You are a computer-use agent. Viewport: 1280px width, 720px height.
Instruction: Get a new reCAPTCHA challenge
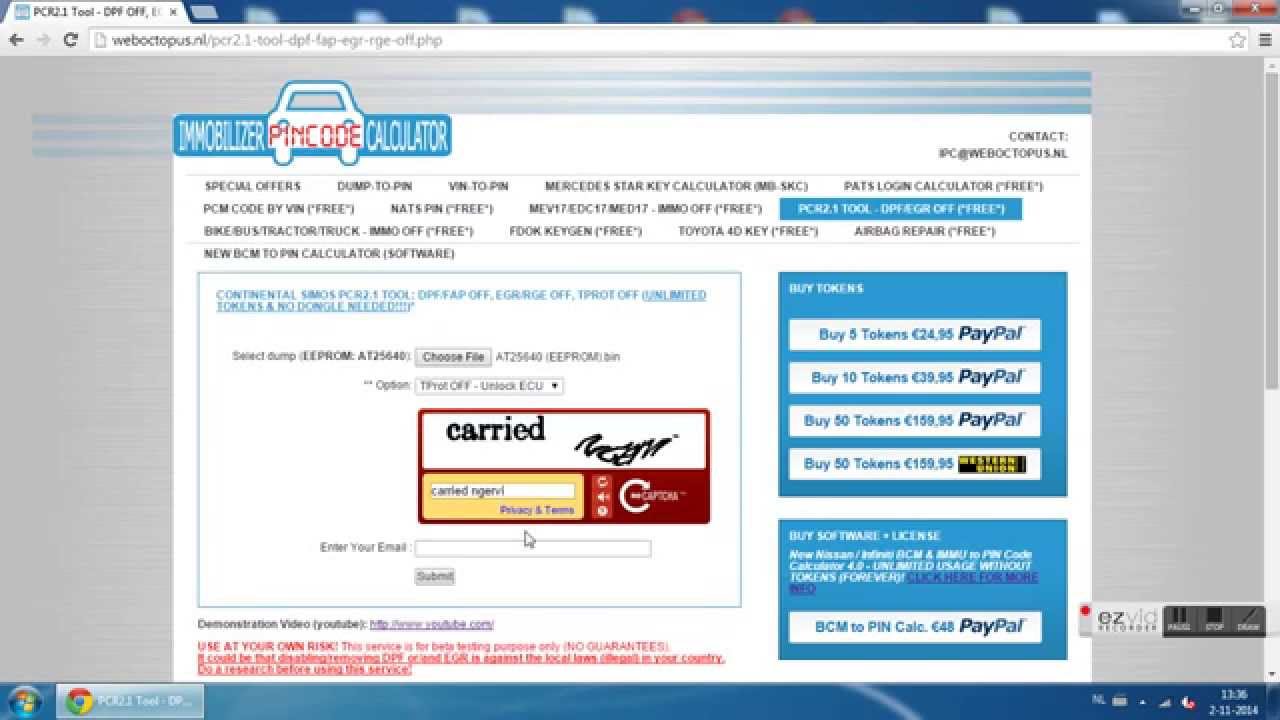point(602,482)
